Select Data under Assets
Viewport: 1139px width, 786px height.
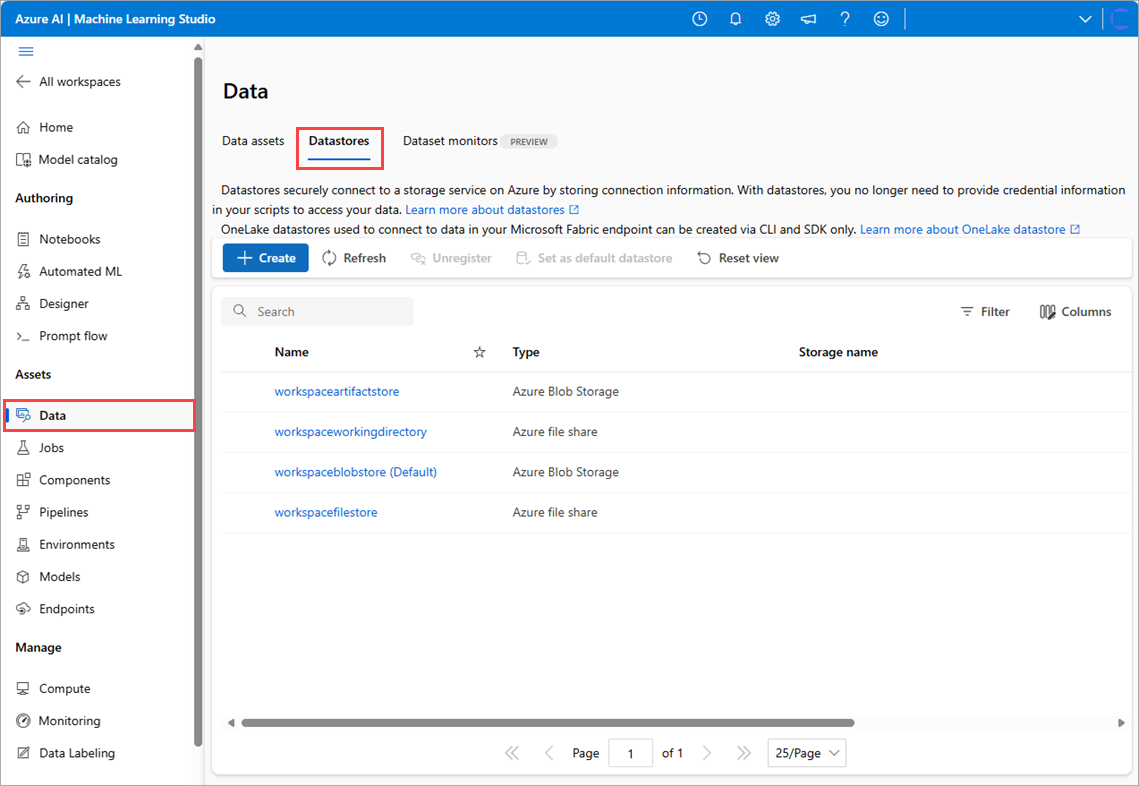pos(100,416)
